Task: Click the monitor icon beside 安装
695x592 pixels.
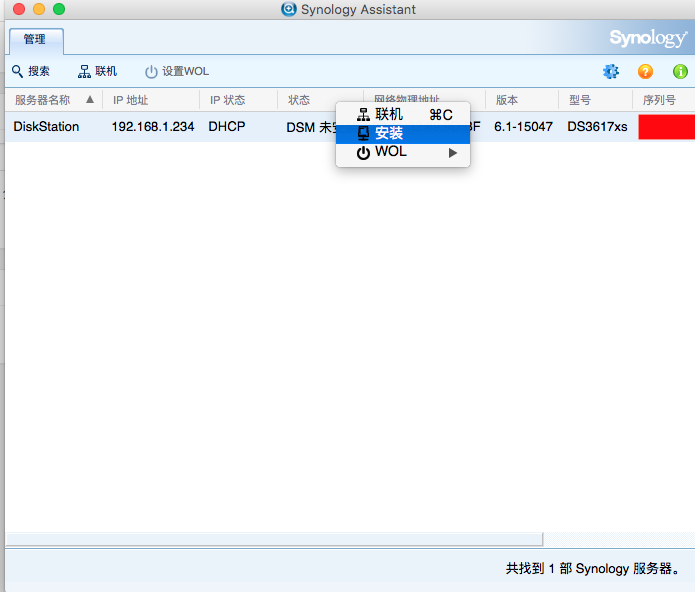Action: tap(363, 133)
